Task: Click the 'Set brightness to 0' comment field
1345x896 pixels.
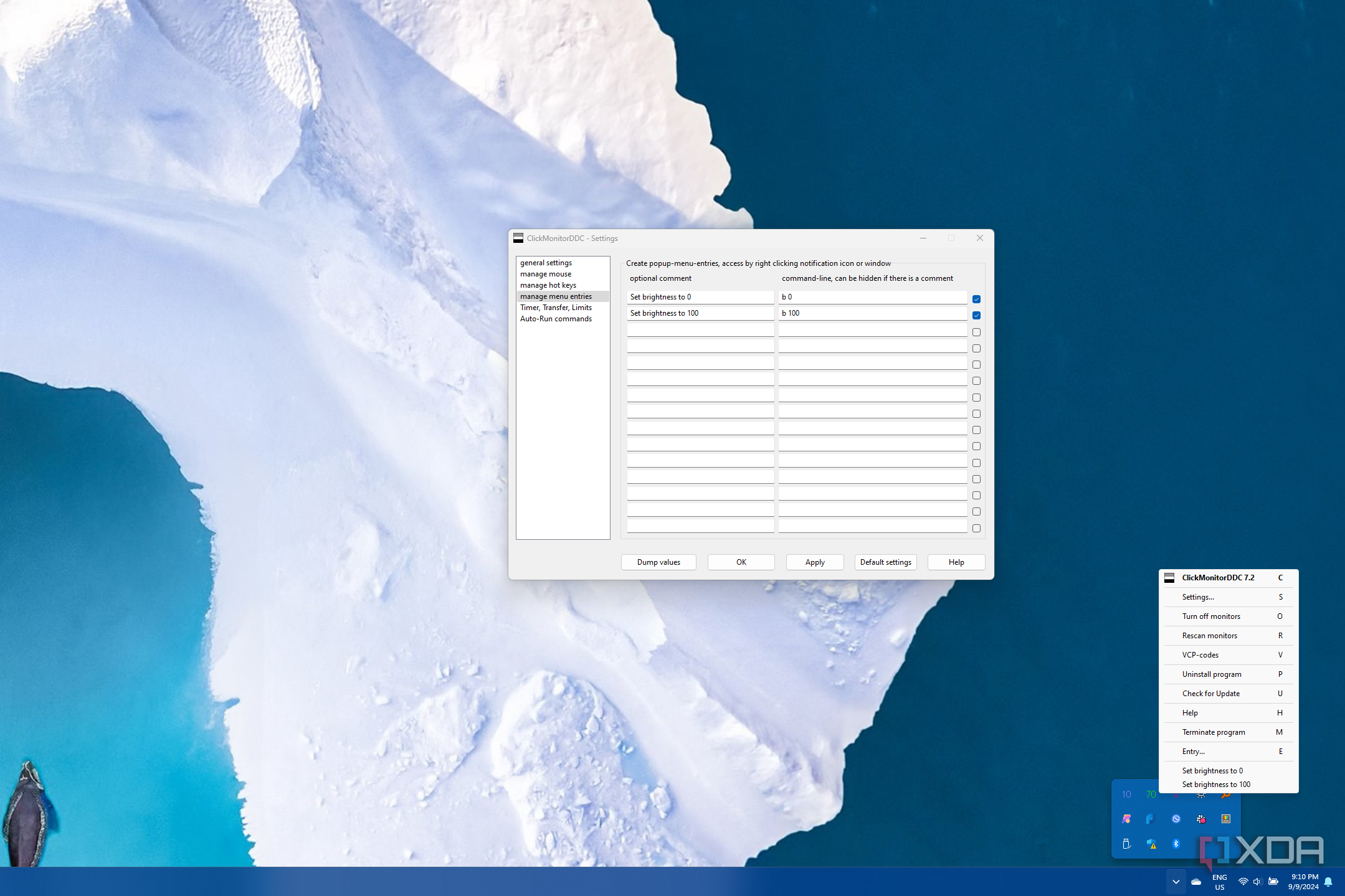Action: (x=700, y=297)
